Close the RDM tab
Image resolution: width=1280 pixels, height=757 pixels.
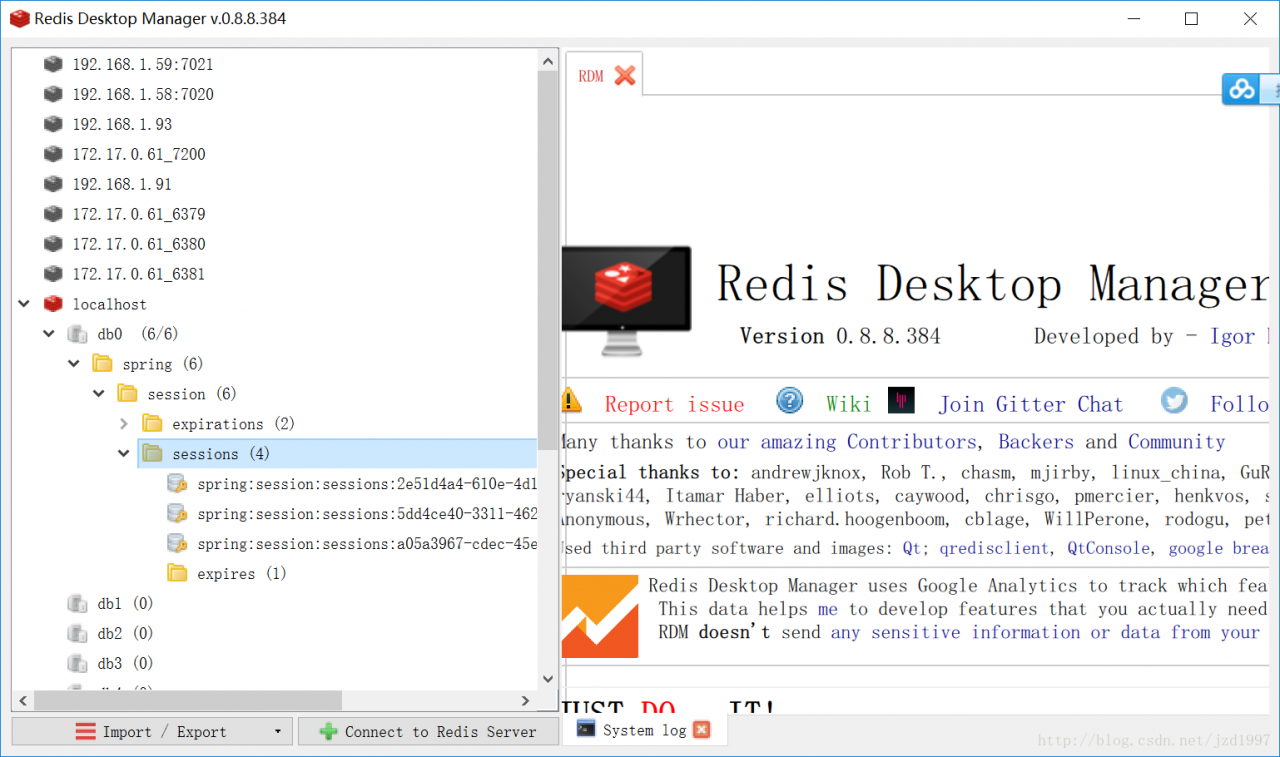(x=625, y=76)
